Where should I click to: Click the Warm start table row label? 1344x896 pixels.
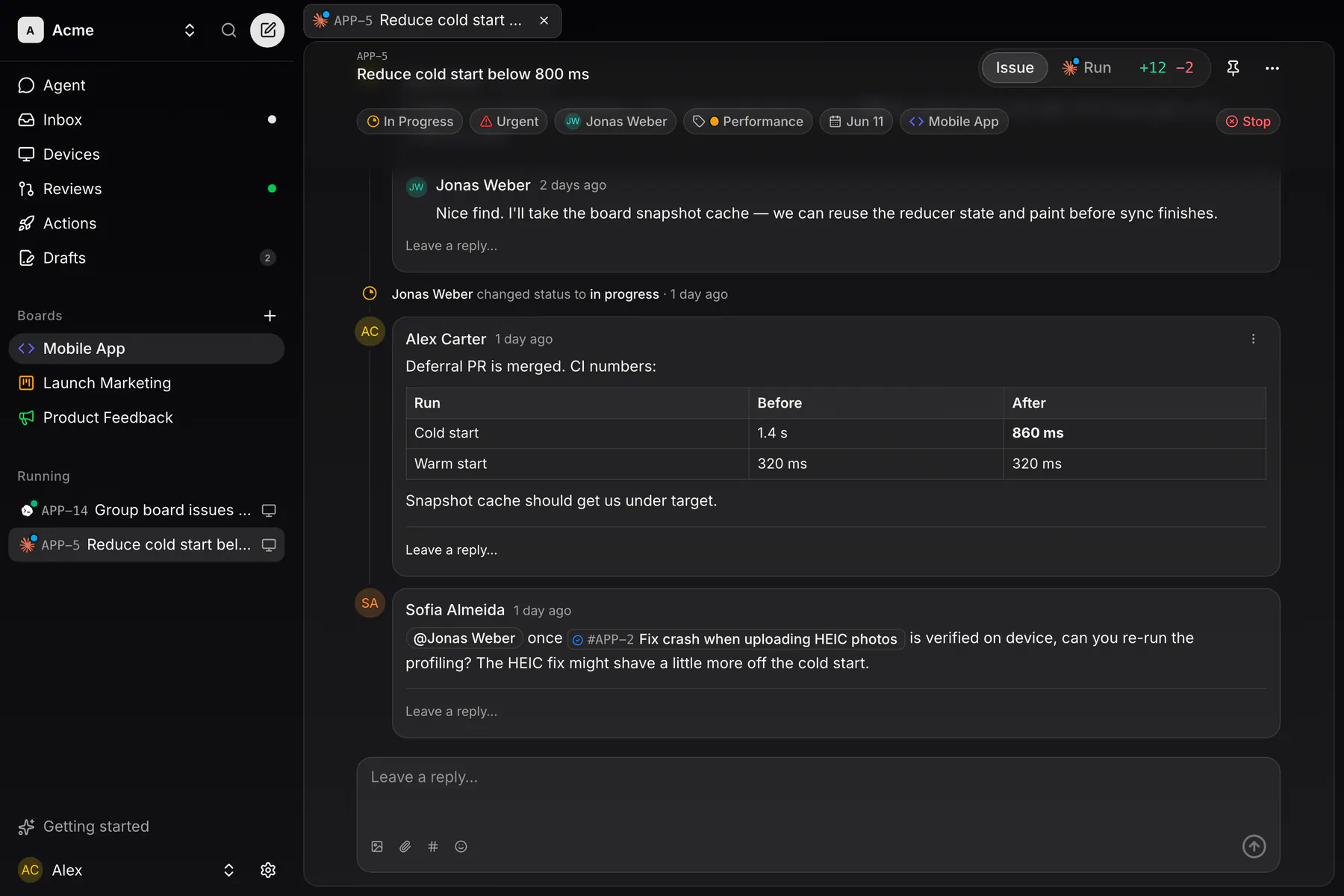pyautogui.click(x=450, y=464)
